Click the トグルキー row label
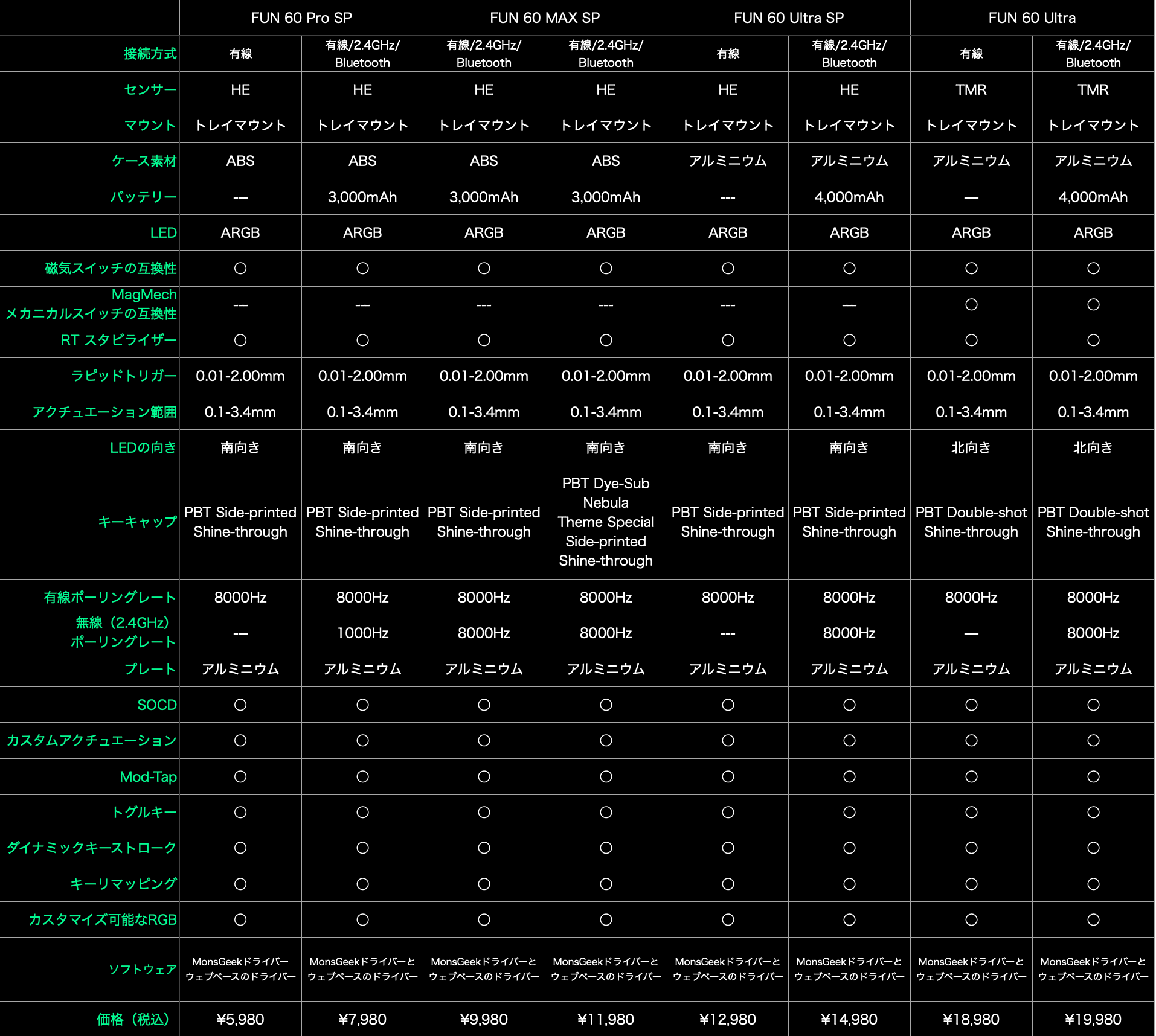The width and height of the screenshot is (1156, 1036). [x=144, y=812]
